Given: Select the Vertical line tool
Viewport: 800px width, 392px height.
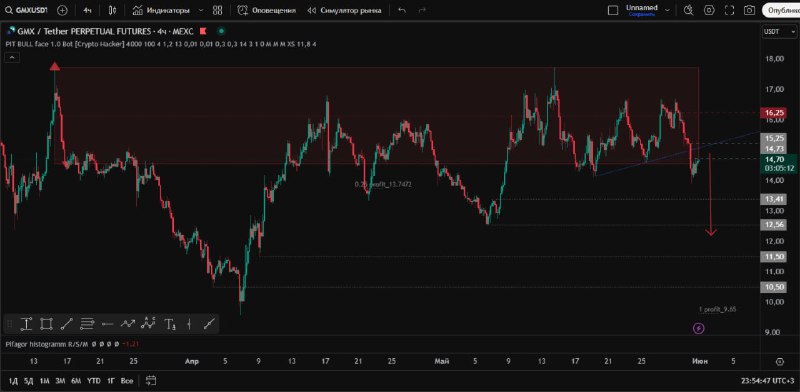Looking at the screenshot, I should (189, 324).
